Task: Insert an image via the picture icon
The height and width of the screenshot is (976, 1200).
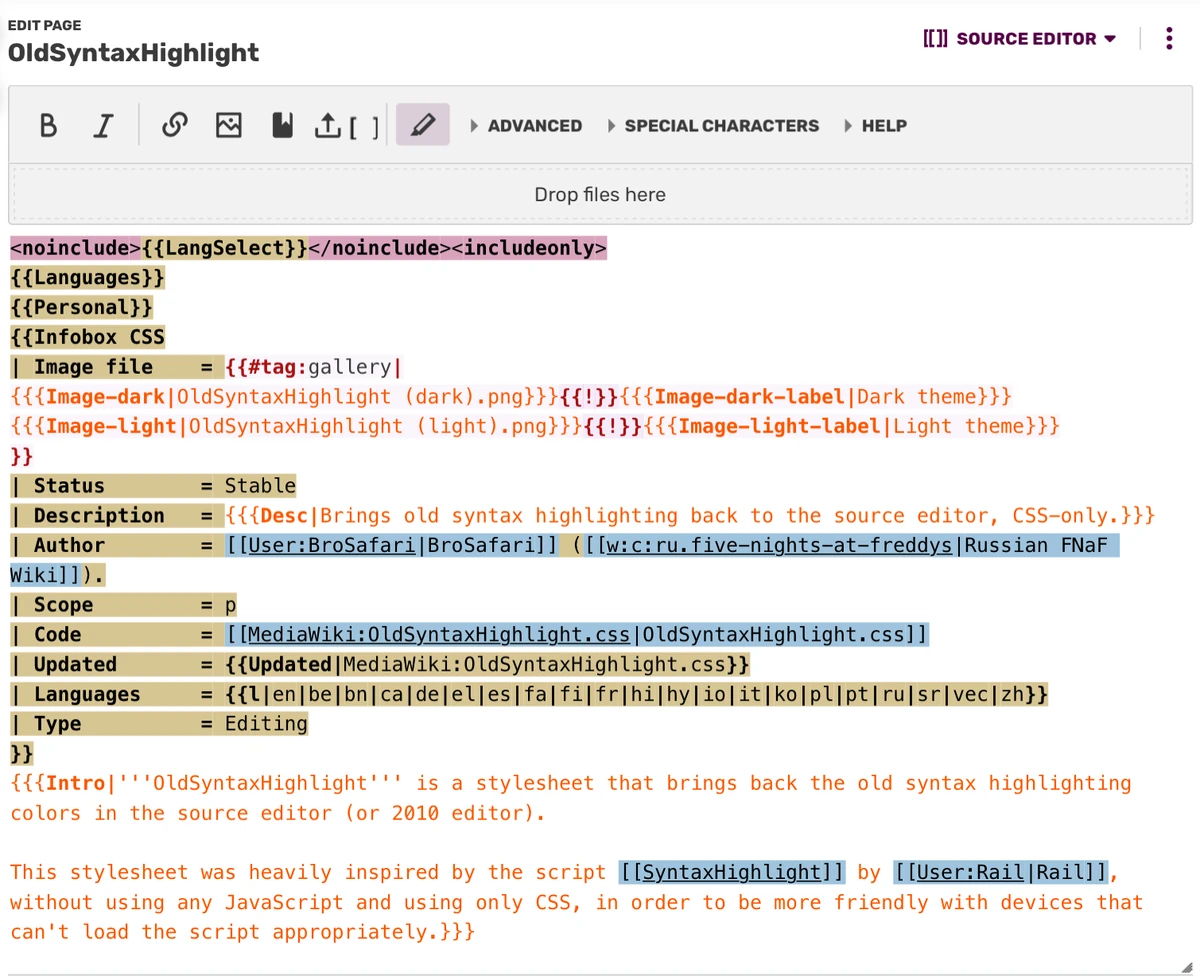Action: click(x=229, y=125)
